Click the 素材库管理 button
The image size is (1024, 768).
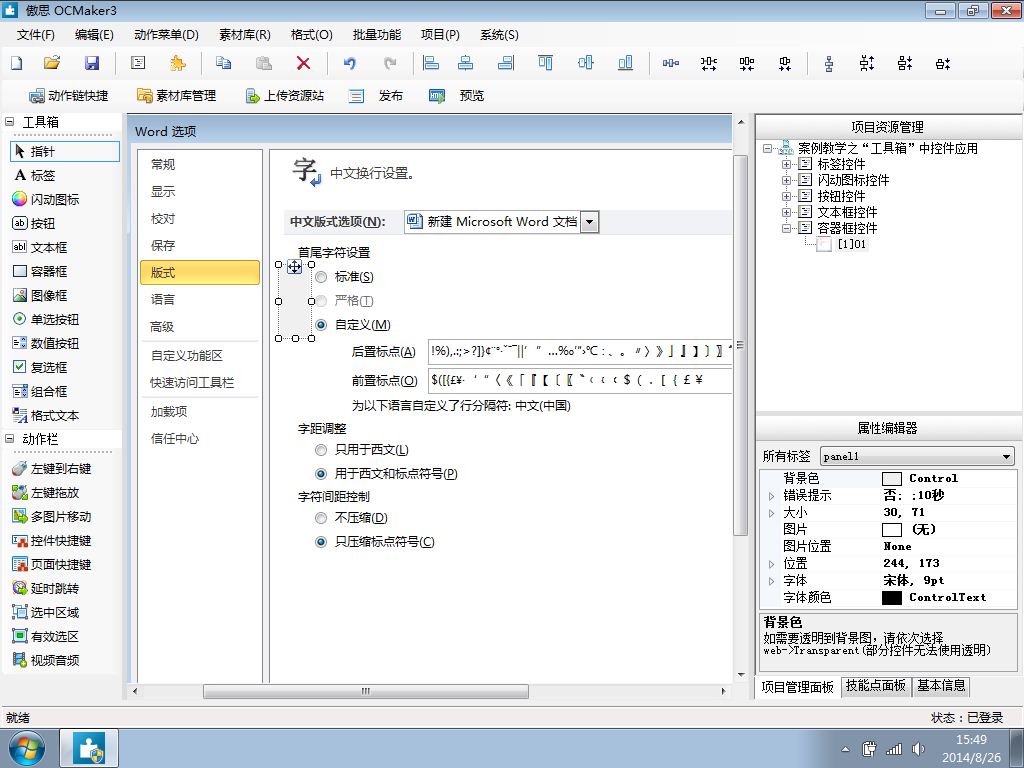176,96
